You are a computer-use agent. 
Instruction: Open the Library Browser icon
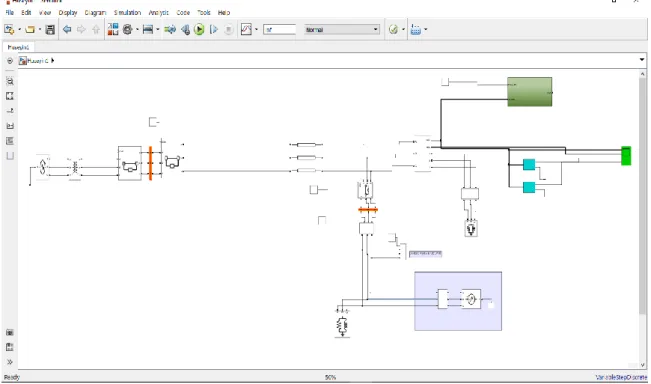(x=113, y=29)
